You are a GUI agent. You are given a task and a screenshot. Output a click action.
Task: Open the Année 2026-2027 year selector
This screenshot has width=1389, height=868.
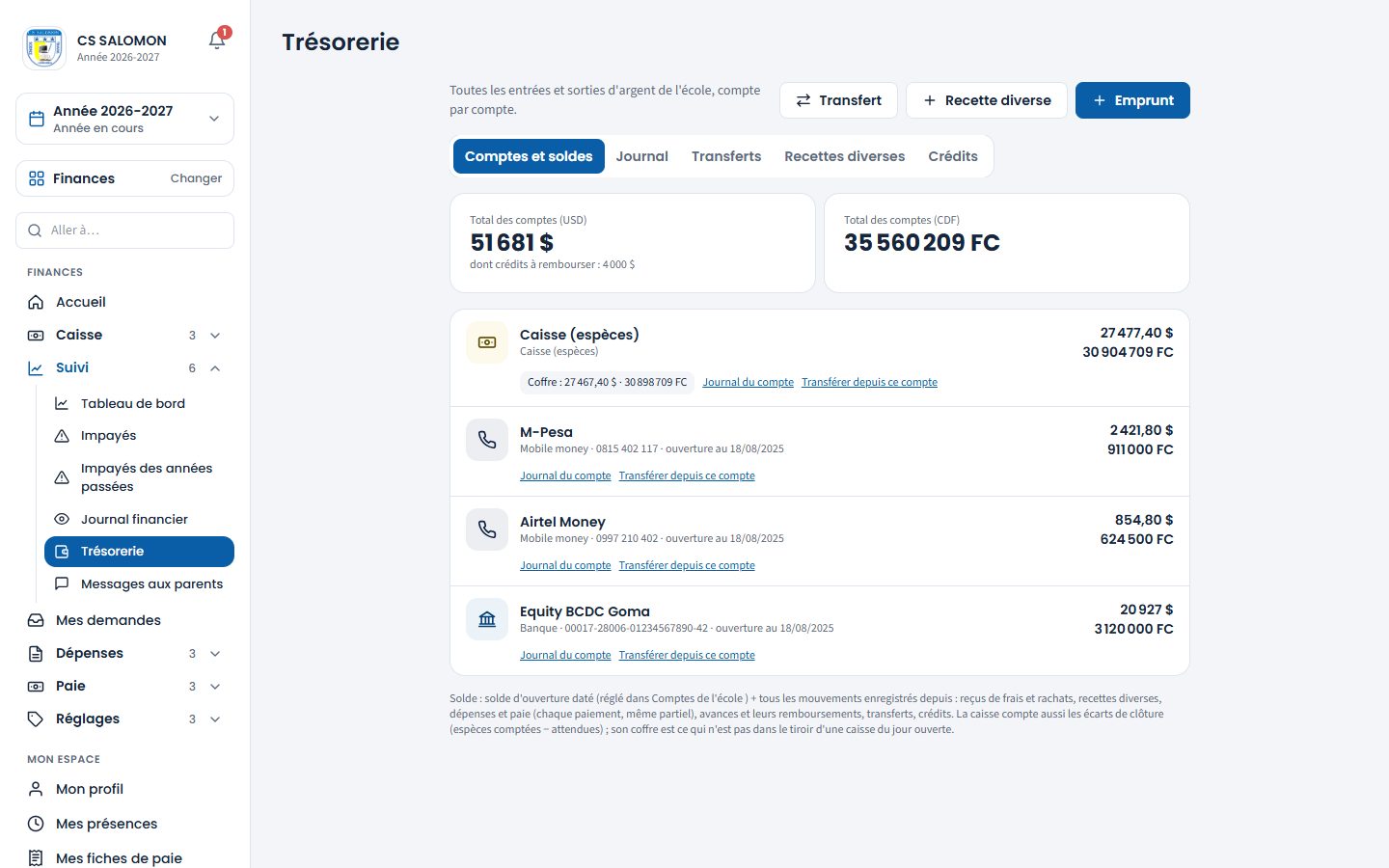pos(124,119)
